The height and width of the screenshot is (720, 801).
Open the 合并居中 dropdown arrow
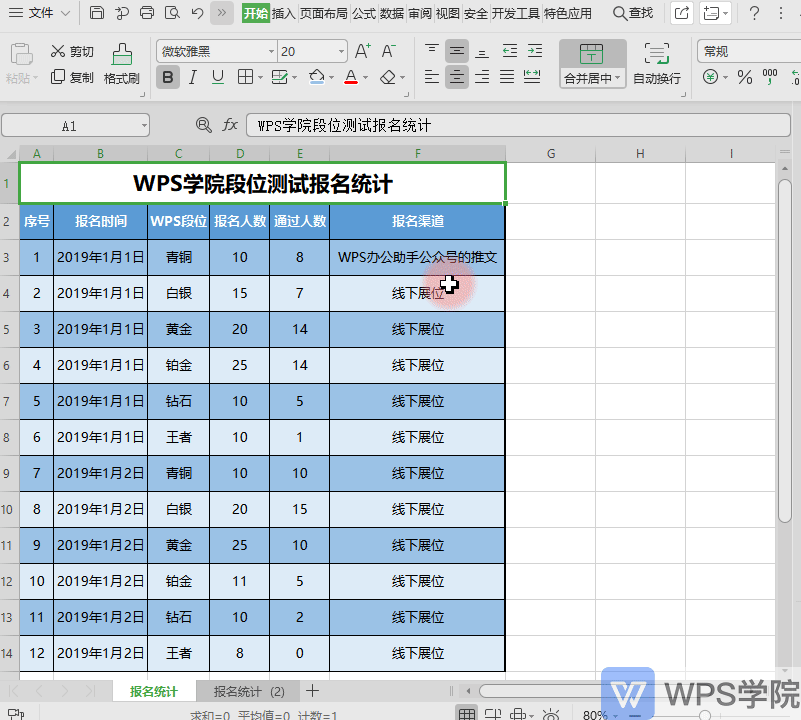pos(618,78)
